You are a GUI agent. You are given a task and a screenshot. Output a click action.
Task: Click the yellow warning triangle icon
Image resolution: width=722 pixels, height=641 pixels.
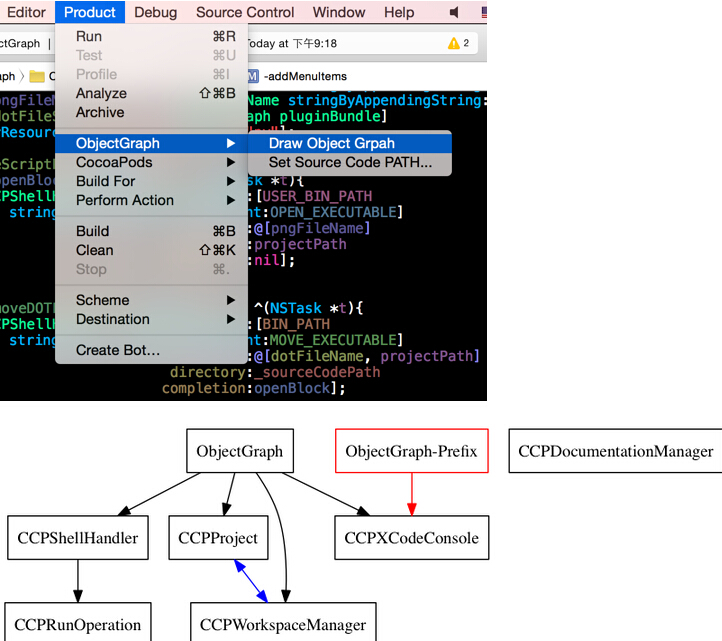453,43
